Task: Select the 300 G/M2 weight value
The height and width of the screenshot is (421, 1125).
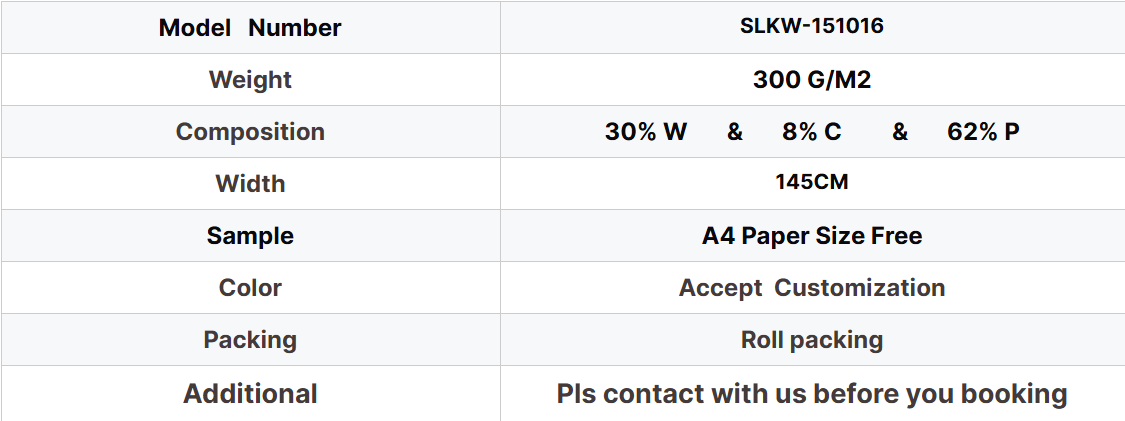Action: click(x=811, y=79)
